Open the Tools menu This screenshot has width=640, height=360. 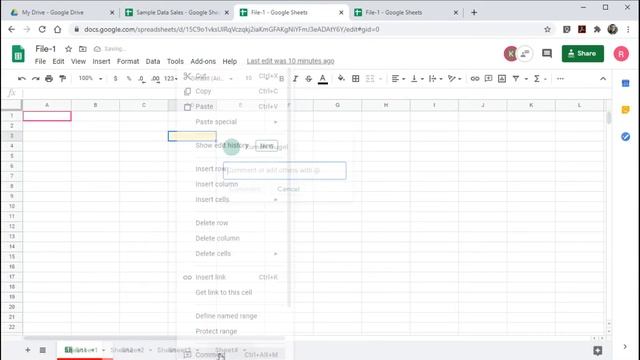click(175, 61)
